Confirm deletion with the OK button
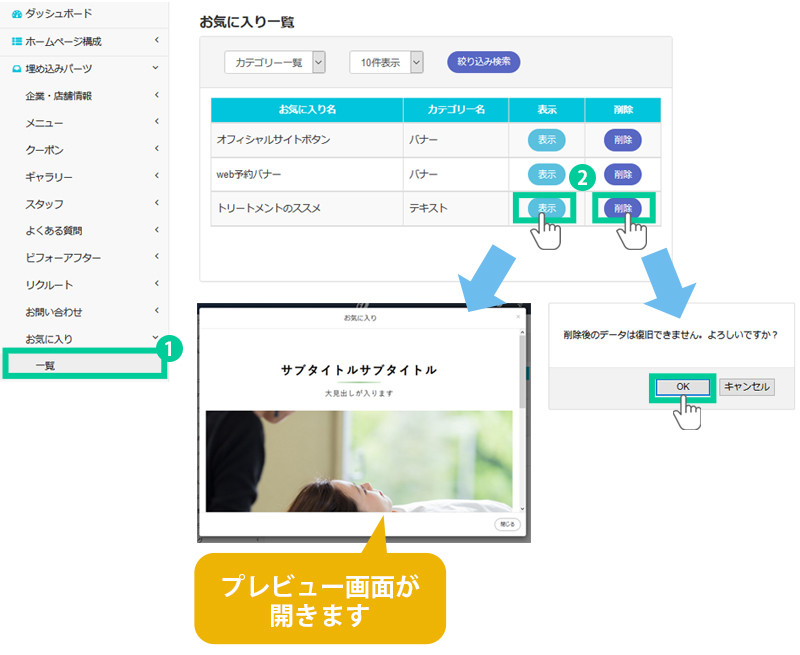 (x=683, y=386)
